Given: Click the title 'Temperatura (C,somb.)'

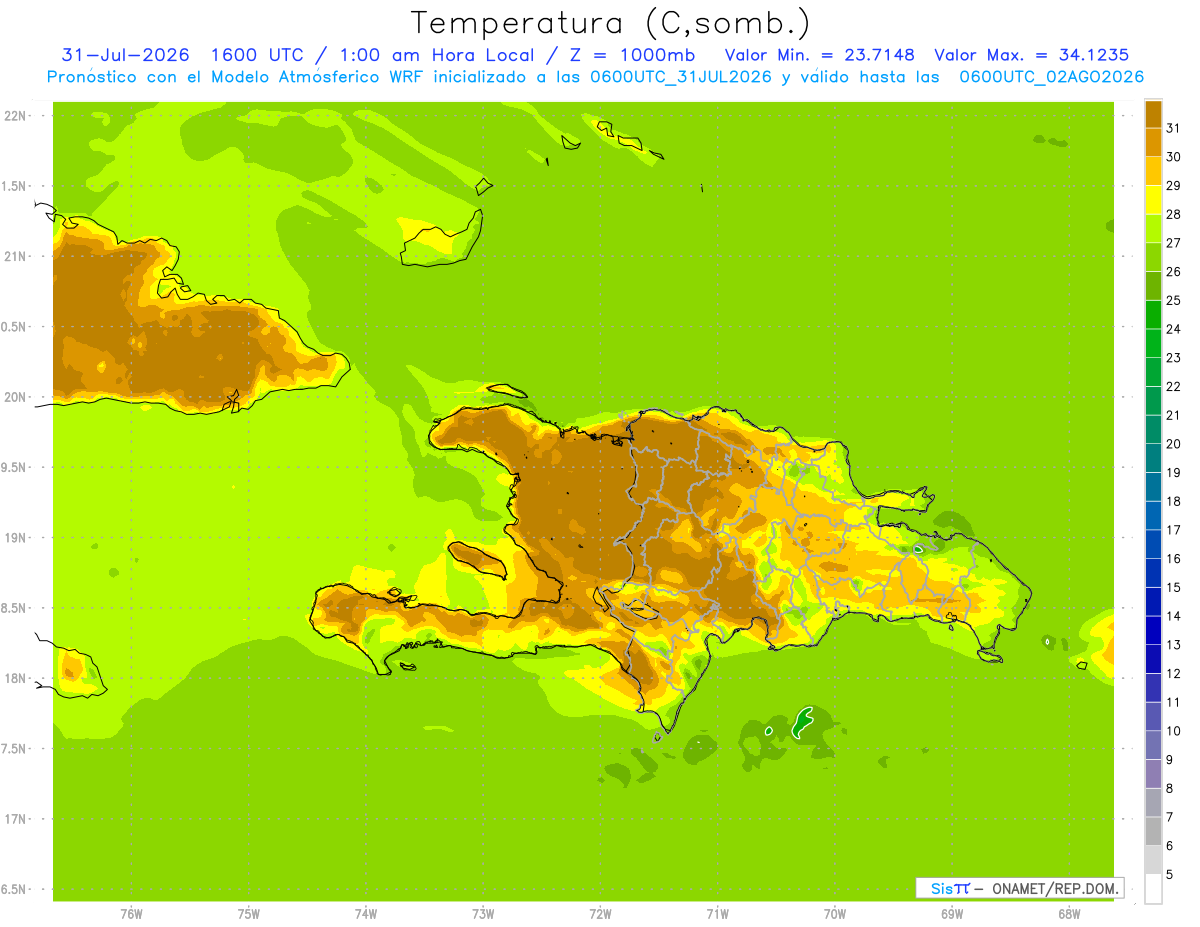Looking at the screenshot, I should tap(610, 23).
